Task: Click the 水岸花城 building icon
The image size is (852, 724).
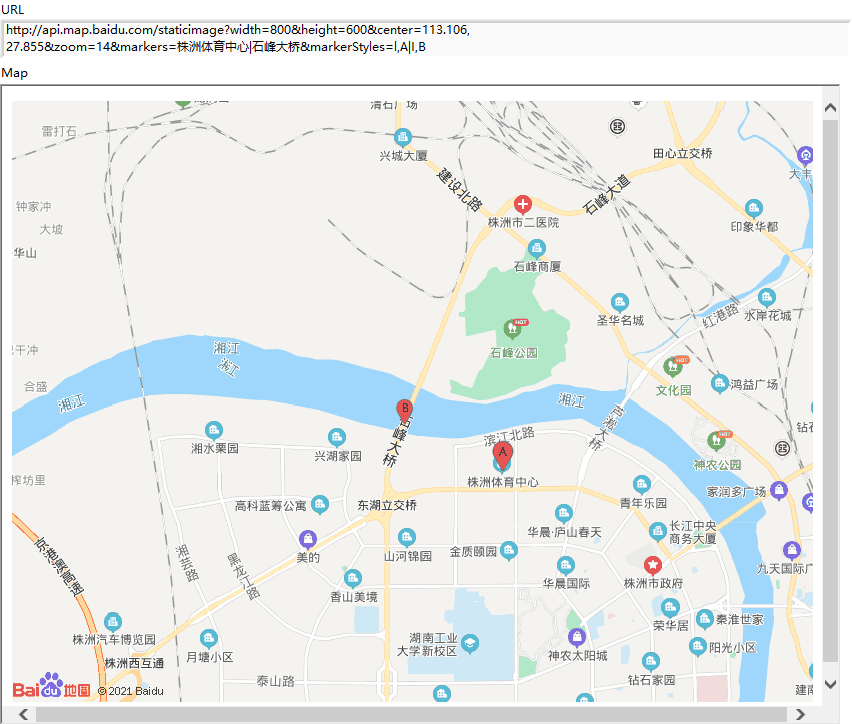Action: 766,298
